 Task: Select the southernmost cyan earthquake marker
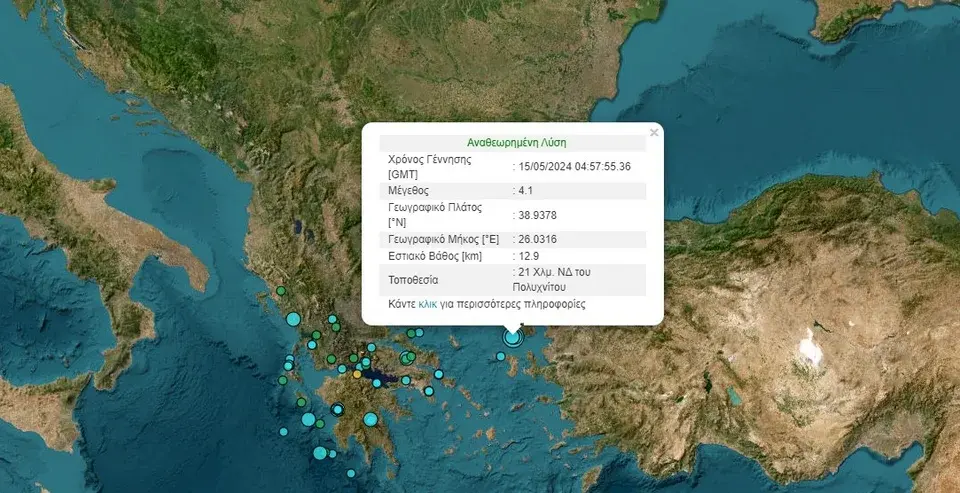(351, 473)
